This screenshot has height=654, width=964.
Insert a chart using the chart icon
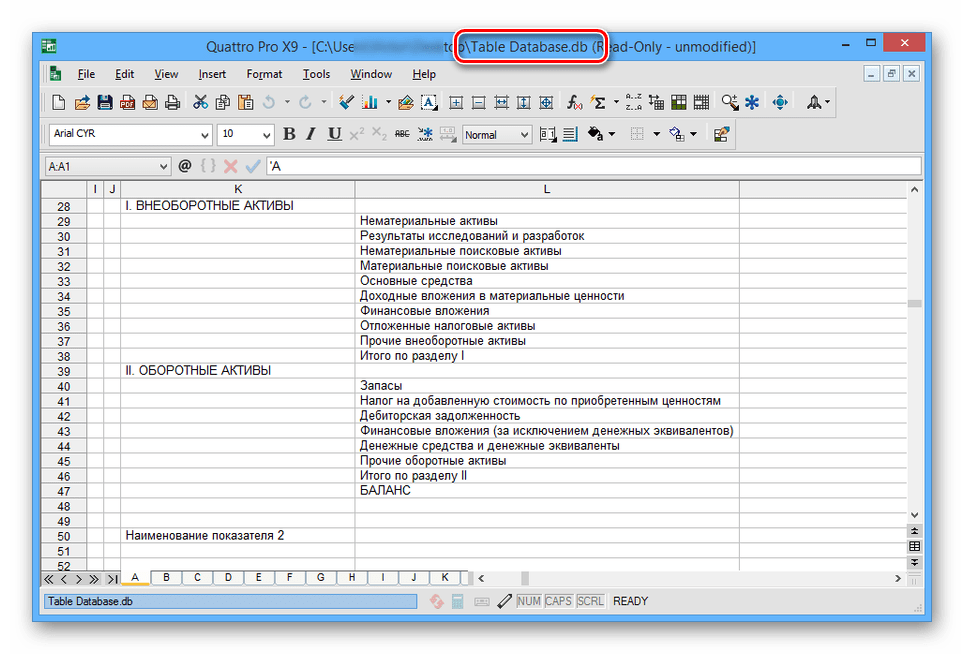371,102
